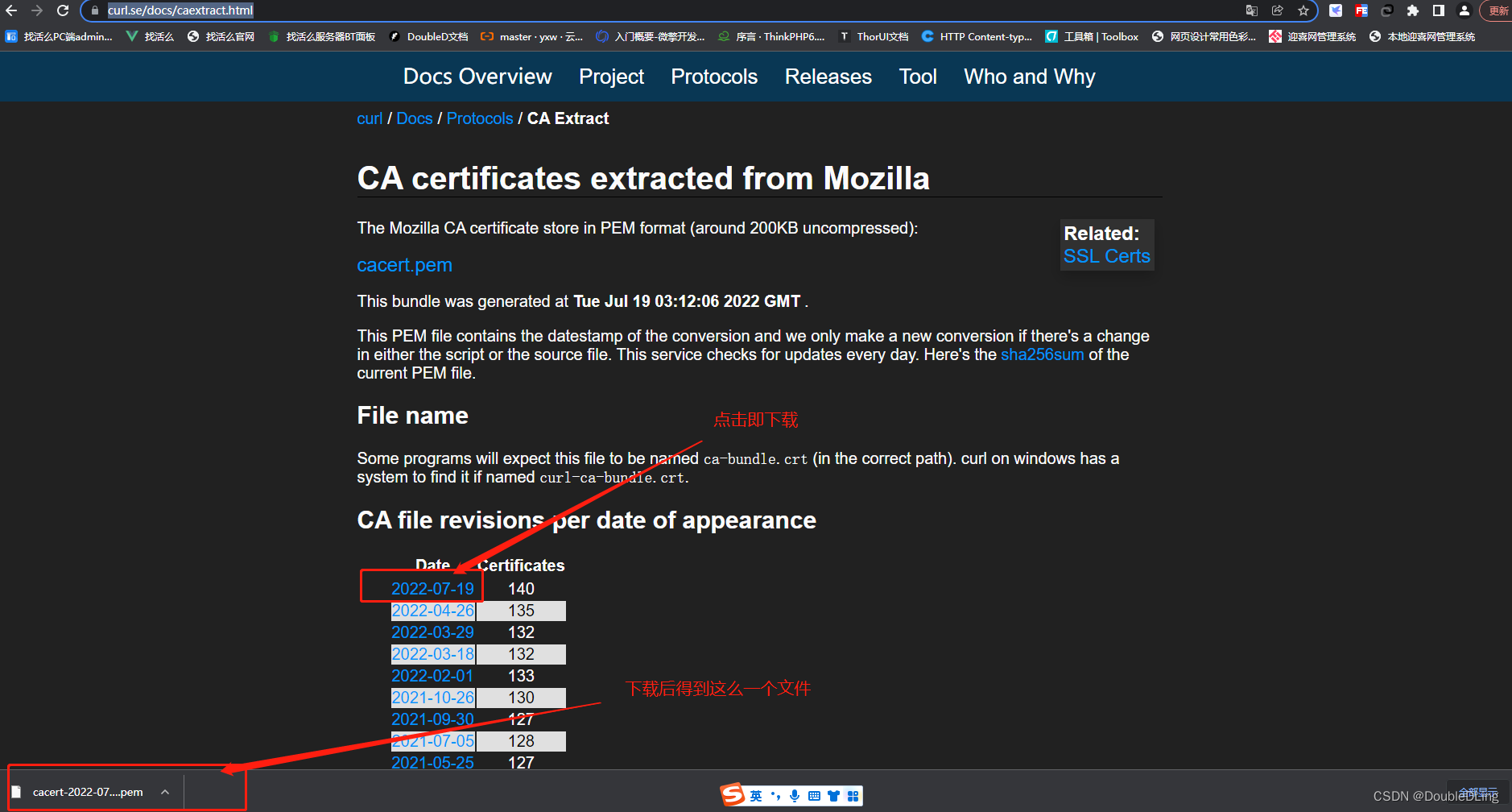Open the Sogou skin shirt icon

(x=833, y=796)
